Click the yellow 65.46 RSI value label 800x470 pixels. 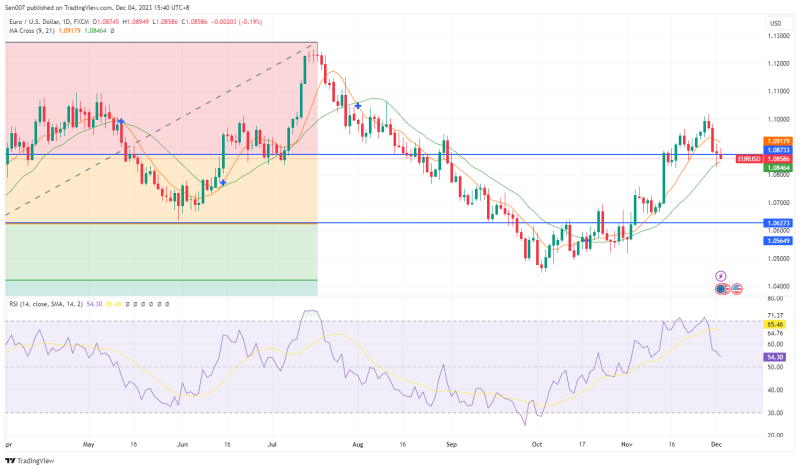pos(774,324)
